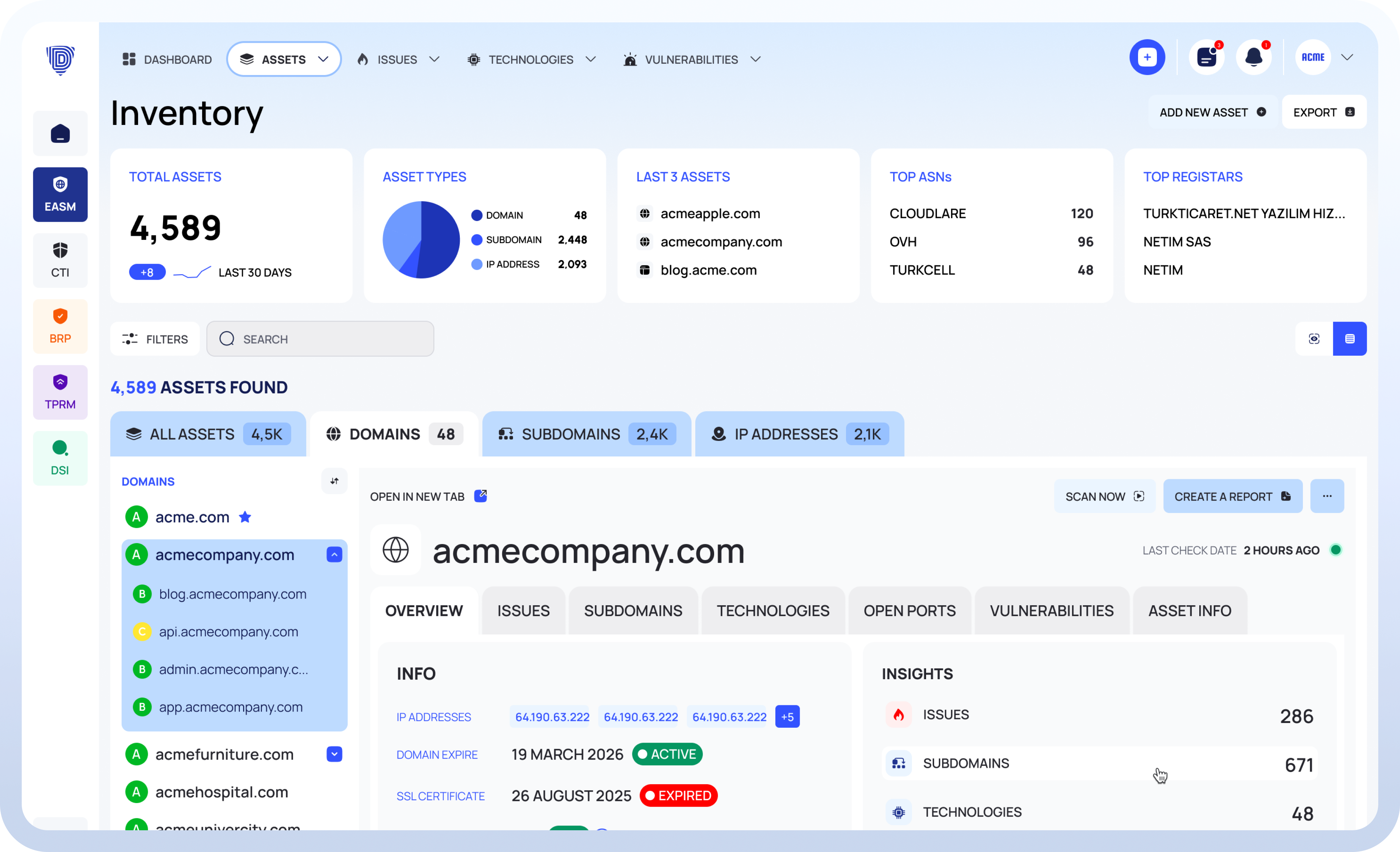The width and height of the screenshot is (1400, 852).
Task: Switch to the Subdomains 2,4K tab
Action: (586, 435)
